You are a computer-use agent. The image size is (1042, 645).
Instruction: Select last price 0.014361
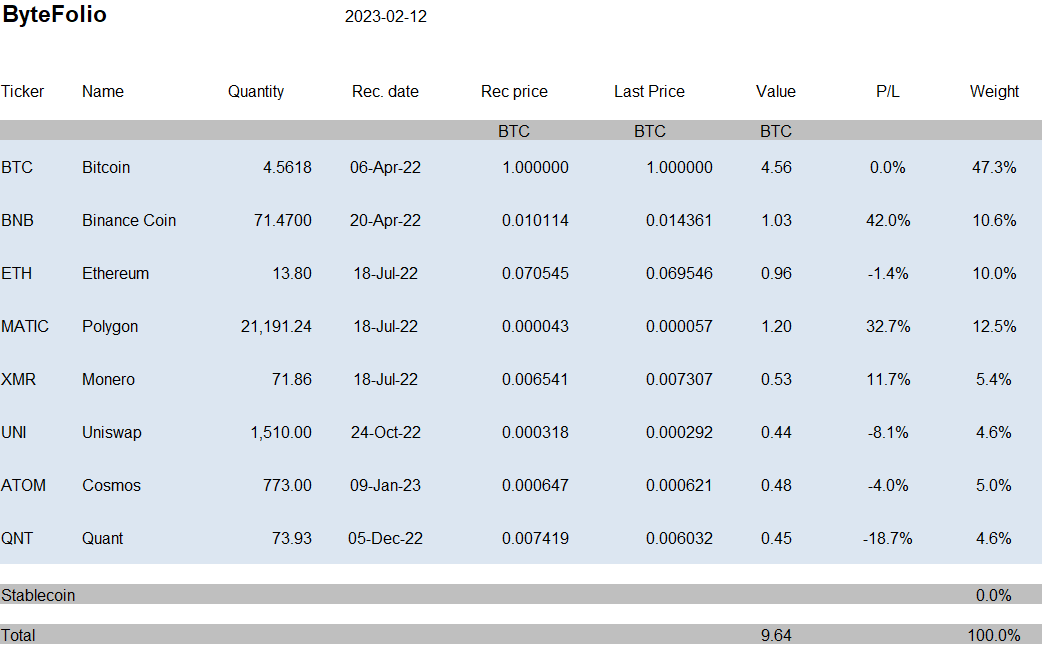679,221
